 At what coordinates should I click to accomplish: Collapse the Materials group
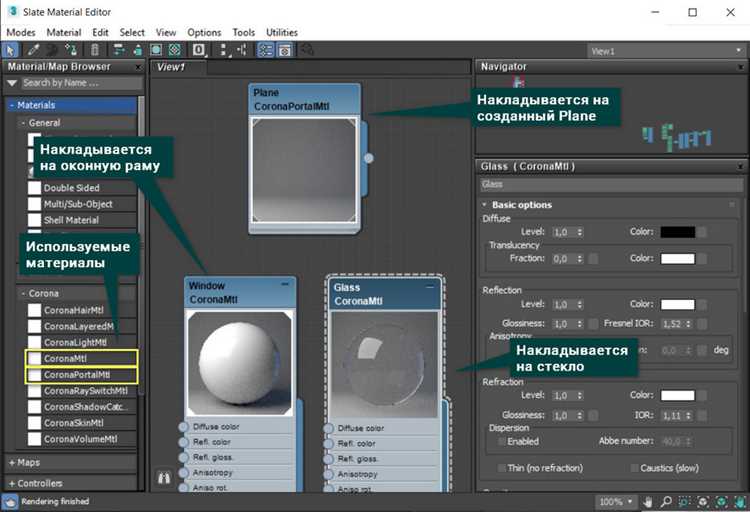click(x=11, y=105)
